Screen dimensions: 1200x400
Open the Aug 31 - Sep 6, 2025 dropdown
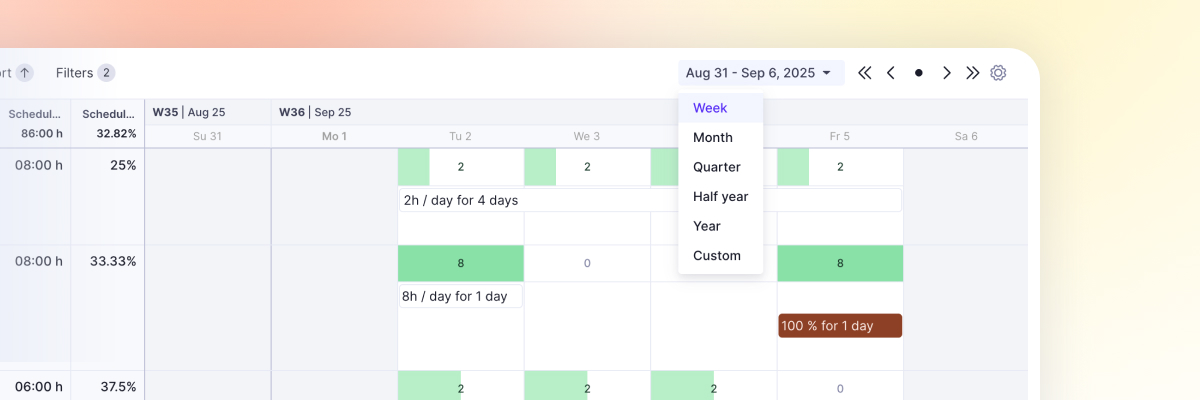coord(760,73)
